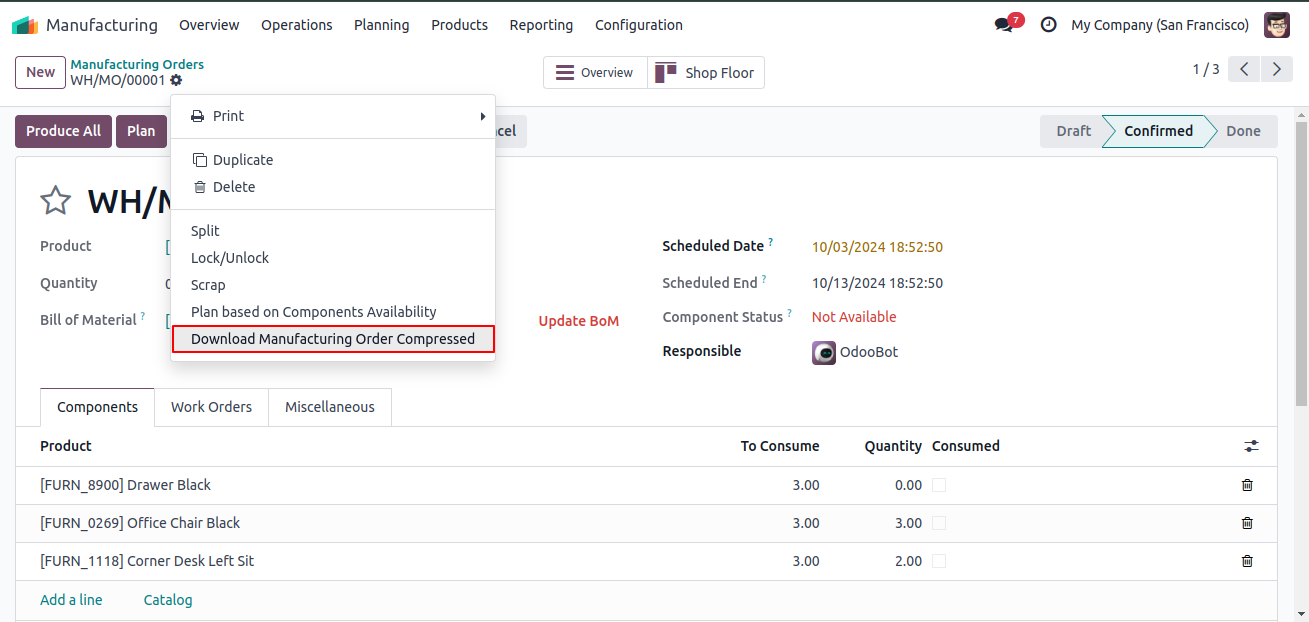
Task: Open the Planning menu
Action: [x=382, y=25]
